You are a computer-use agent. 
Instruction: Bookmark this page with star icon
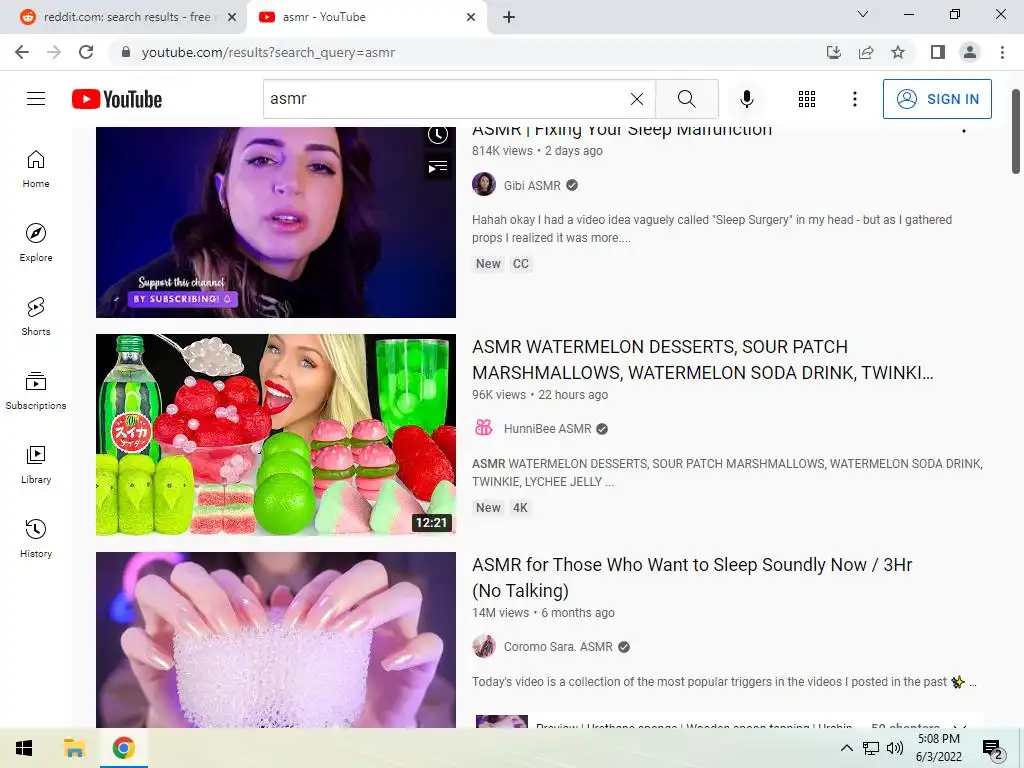pos(898,52)
